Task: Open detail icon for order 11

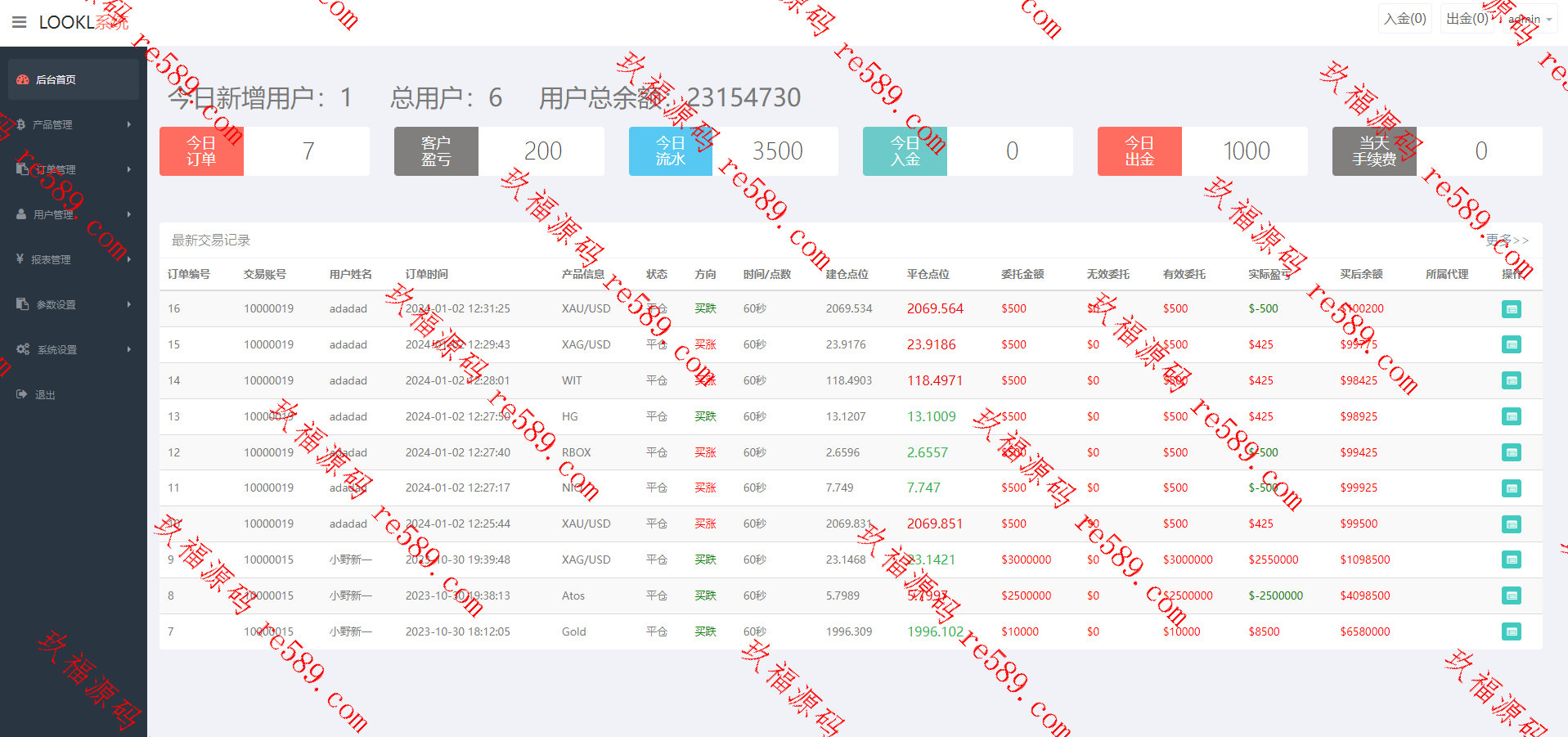Action: tap(1512, 488)
